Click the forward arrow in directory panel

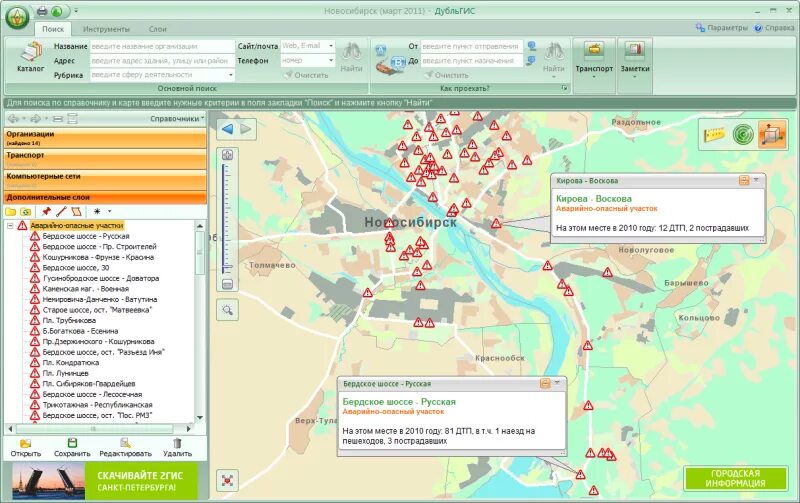pos(35,118)
